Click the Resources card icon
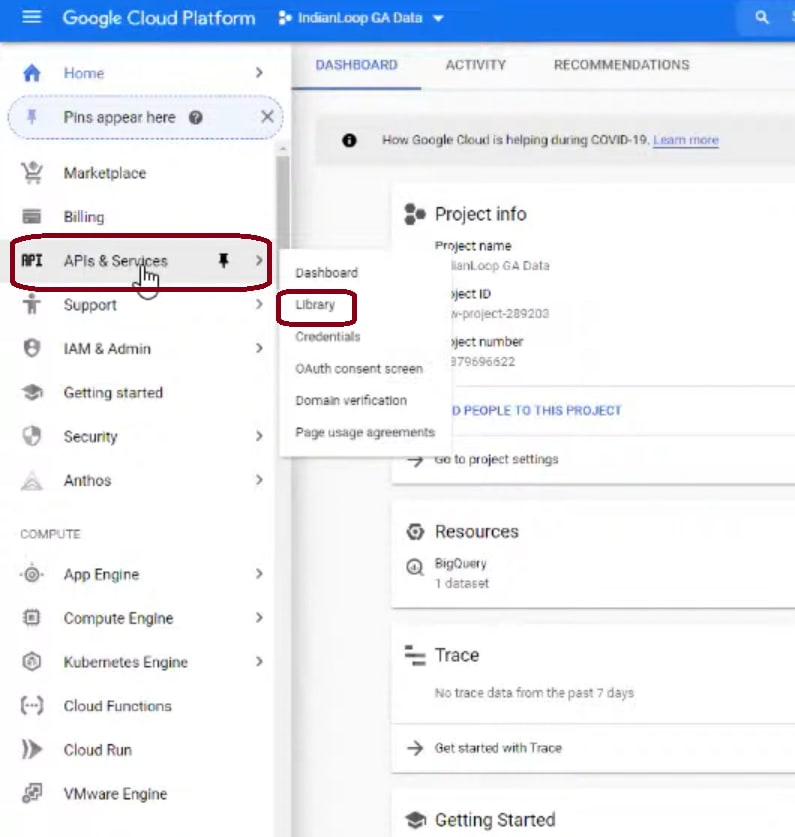 415,532
